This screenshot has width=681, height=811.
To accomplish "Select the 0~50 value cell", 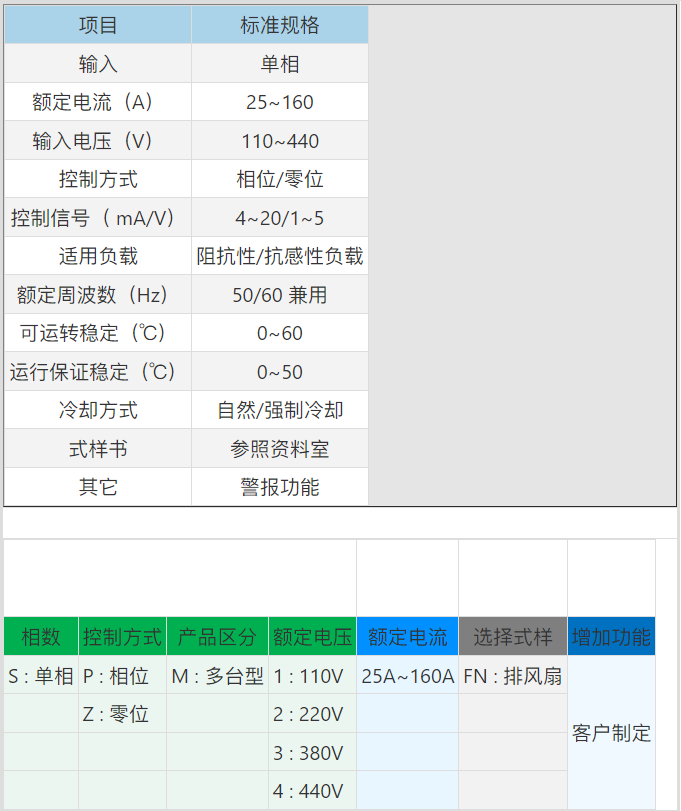I will 280,372.
